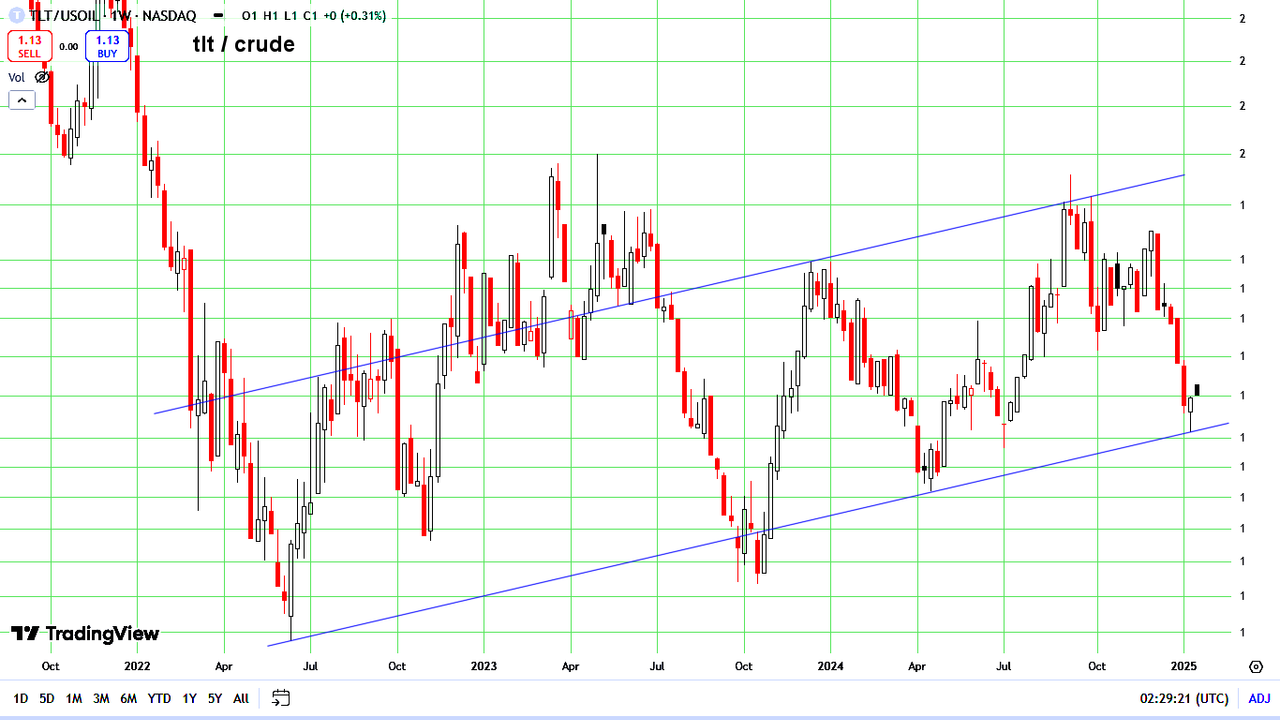This screenshot has height=720, width=1280.
Task: Click the 0.00 spread value
Action: click(69, 46)
